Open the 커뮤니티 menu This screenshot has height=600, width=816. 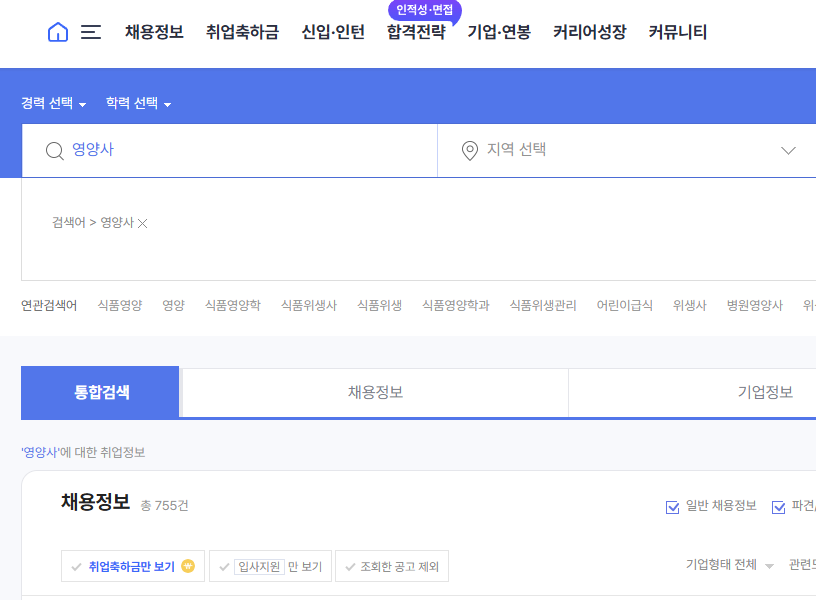point(678,32)
